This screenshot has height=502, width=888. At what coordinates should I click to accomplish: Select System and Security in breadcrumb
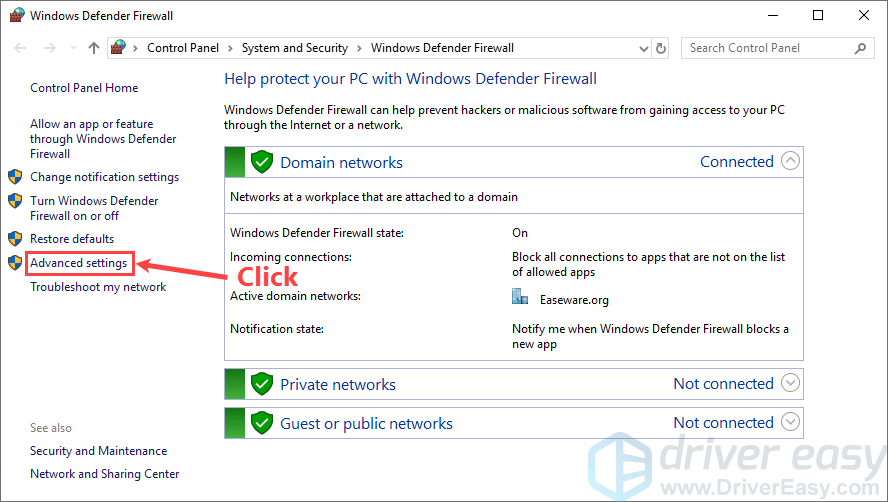point(294,48)
